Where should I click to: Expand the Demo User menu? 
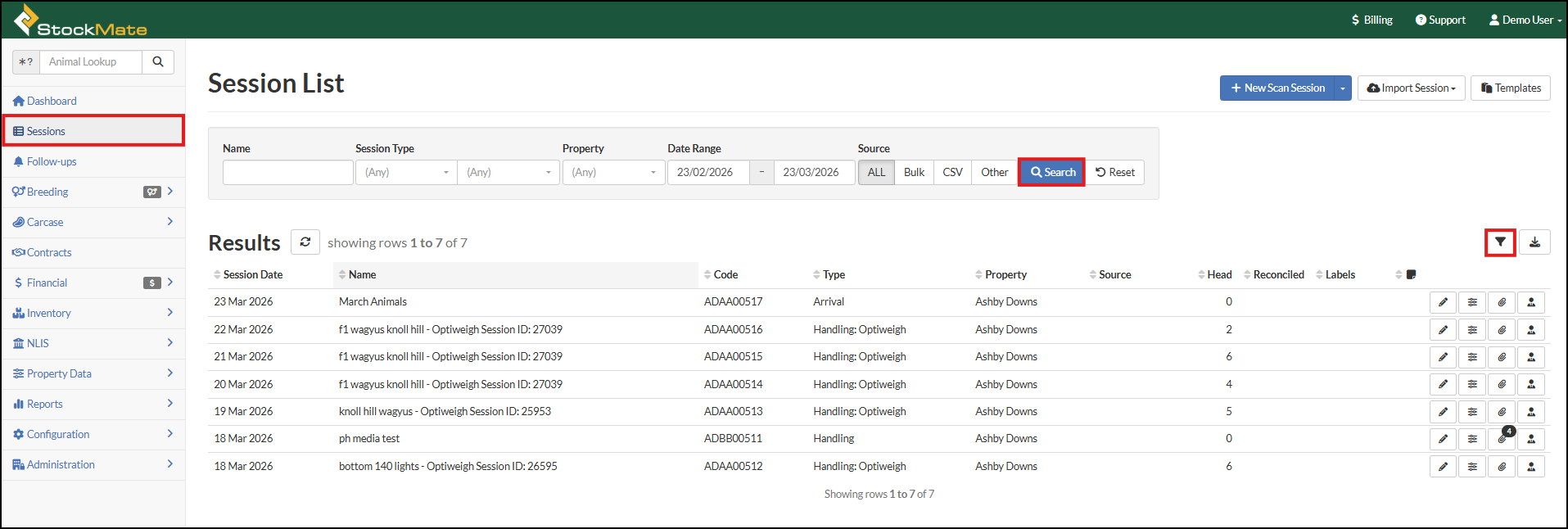click(x=1525, y=20)
